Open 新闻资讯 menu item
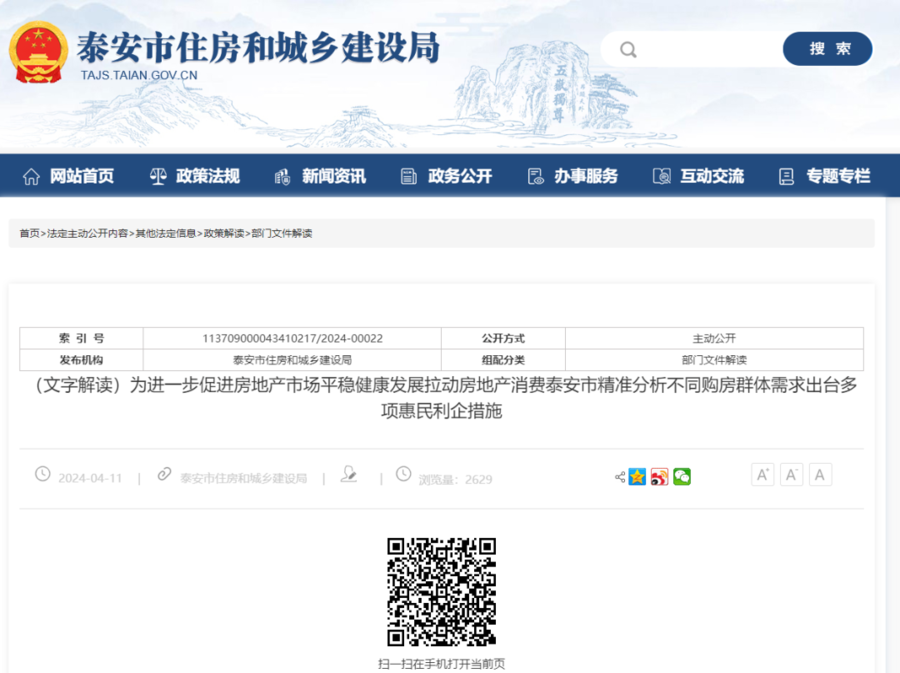 tap(334, 176)
